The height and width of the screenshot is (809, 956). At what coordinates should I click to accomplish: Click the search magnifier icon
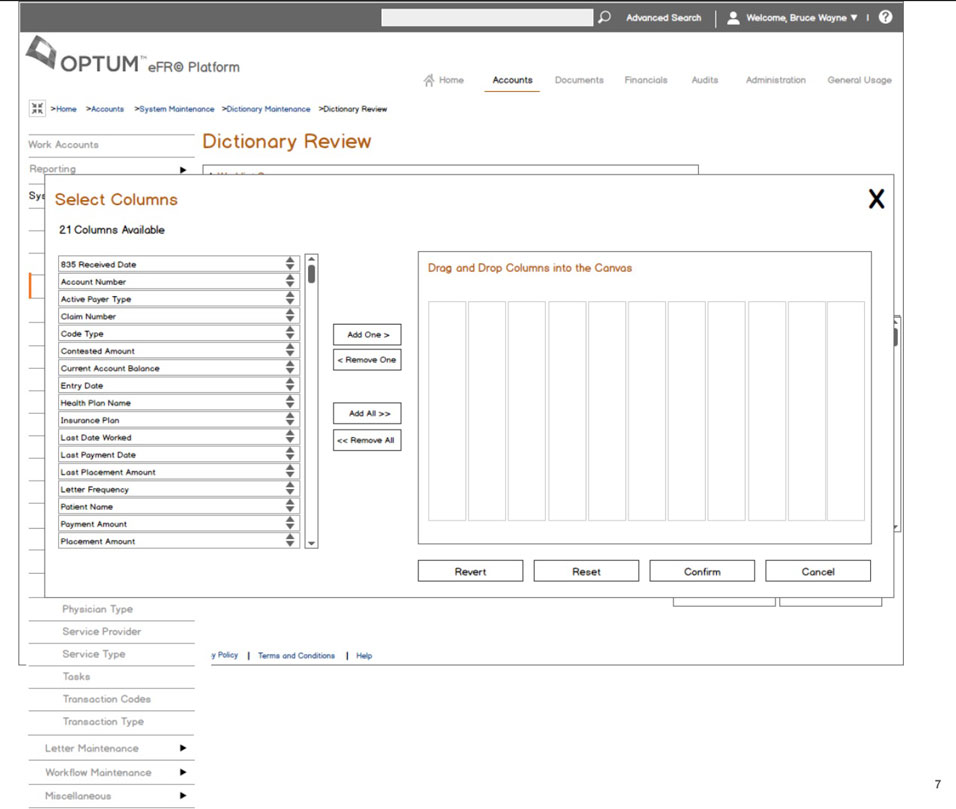604,18
